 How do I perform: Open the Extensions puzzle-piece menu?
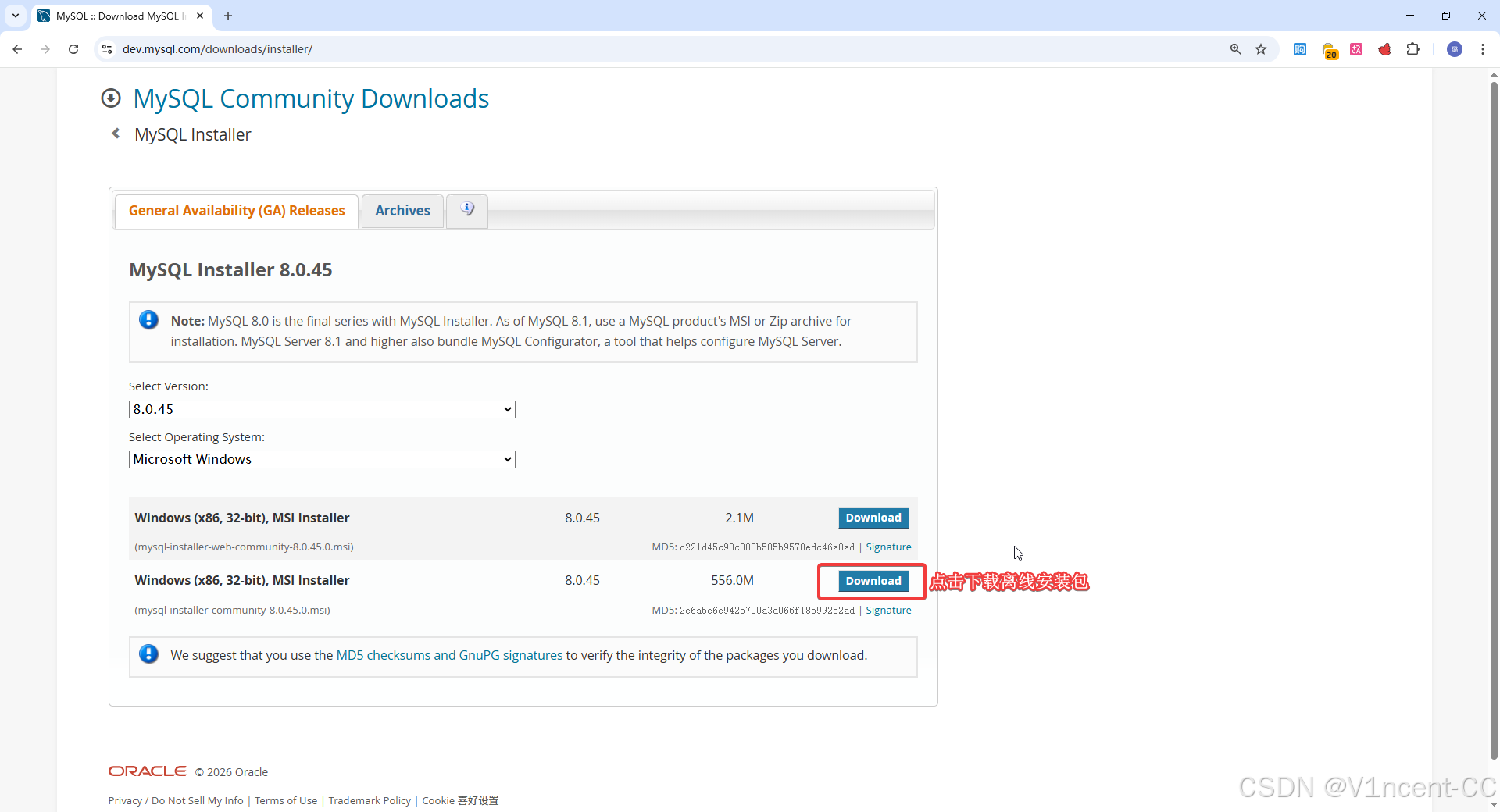1412,49
